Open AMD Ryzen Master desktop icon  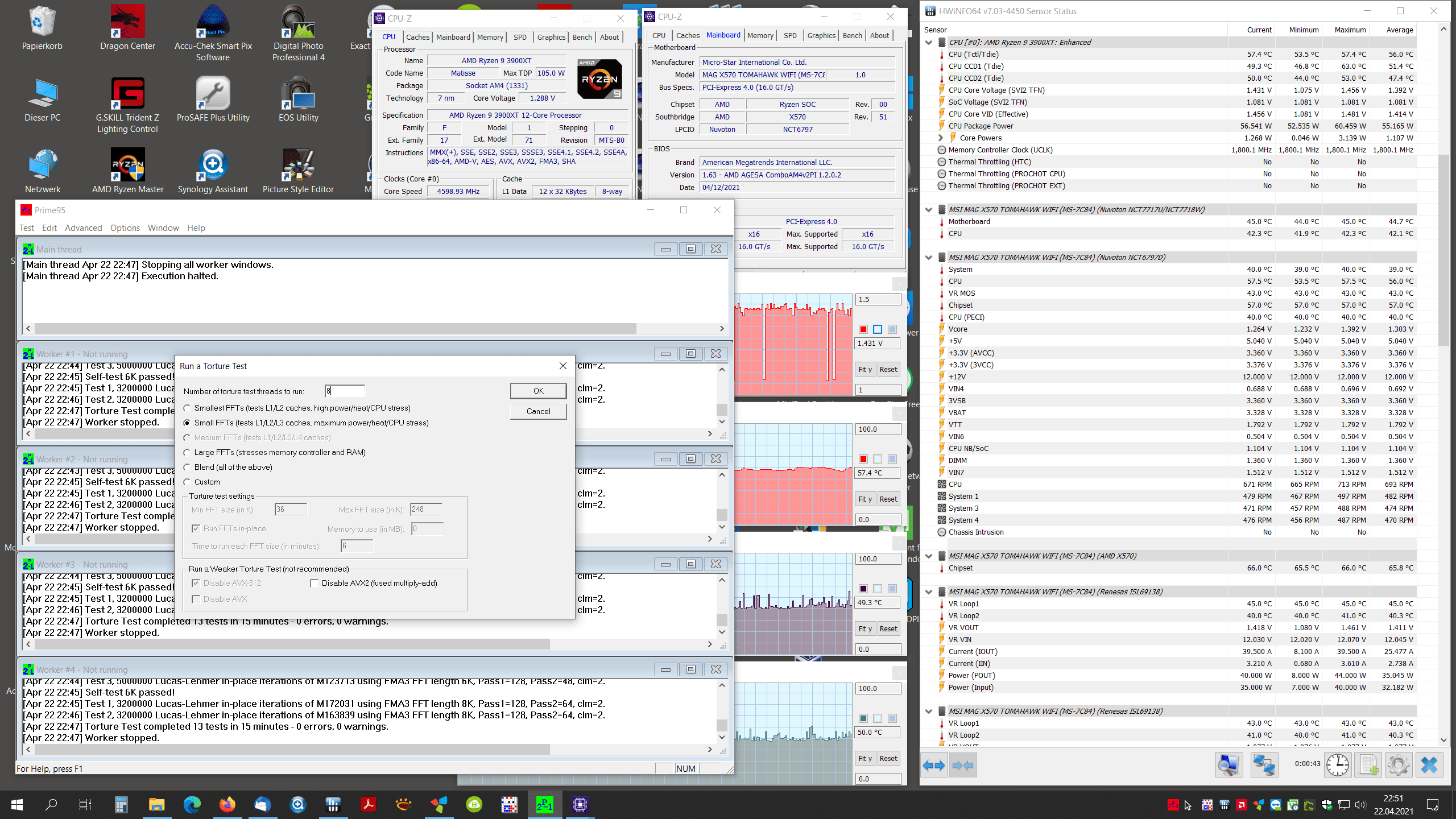[127, 171]
